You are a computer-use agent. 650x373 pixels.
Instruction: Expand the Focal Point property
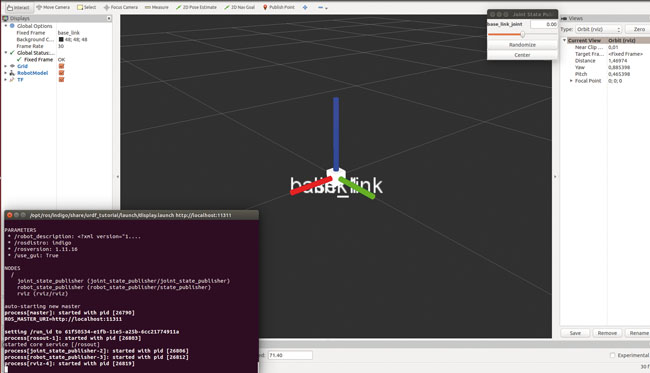click(x=571, y=81)
